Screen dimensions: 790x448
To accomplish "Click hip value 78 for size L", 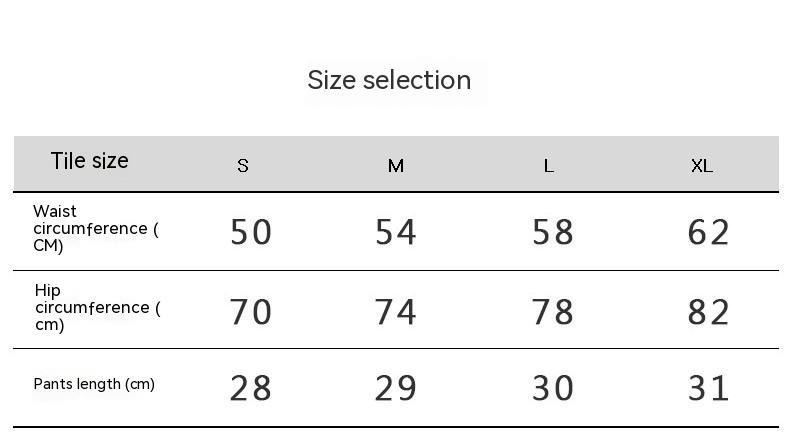I will pyautogui.click(x=553, y=312).
